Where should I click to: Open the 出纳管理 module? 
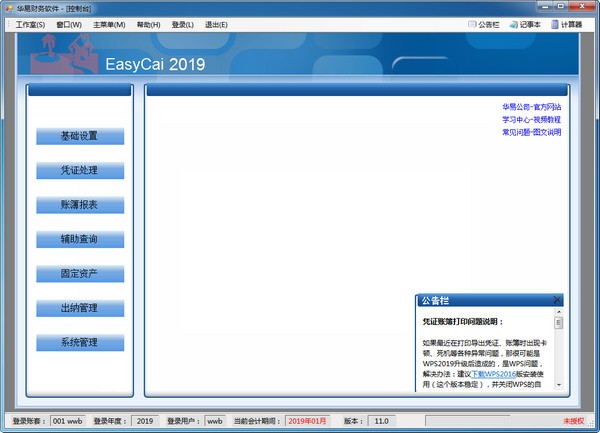coord(80,308)
